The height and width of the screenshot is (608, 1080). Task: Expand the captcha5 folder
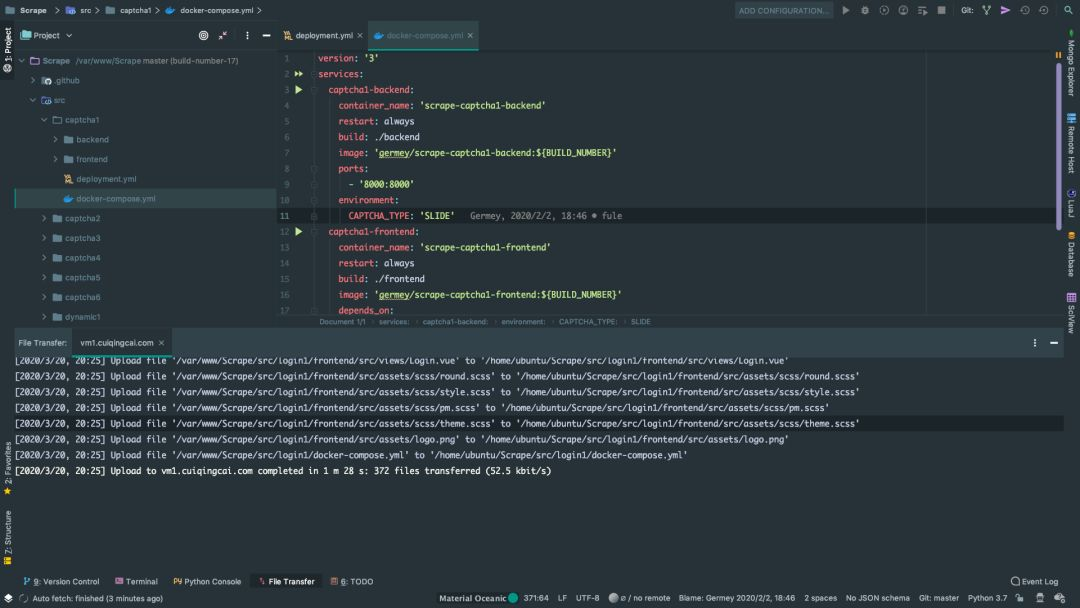[x=44, y=277]
